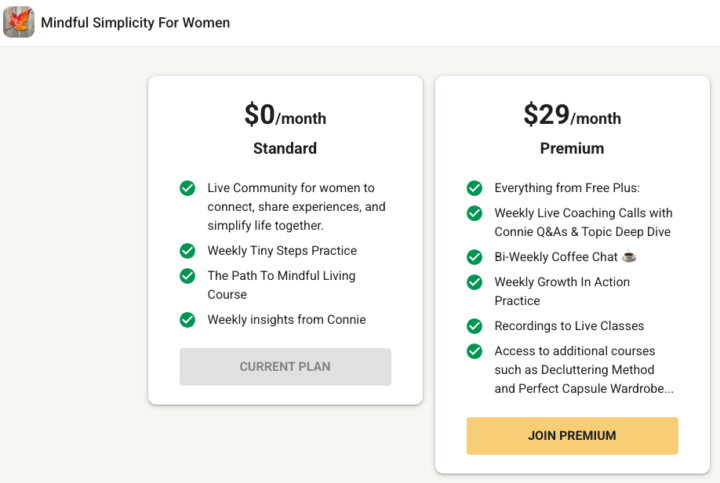Click the checkmark next to Weekly insights from Connie
Viewport: 720px width, 483px height.
187,320
